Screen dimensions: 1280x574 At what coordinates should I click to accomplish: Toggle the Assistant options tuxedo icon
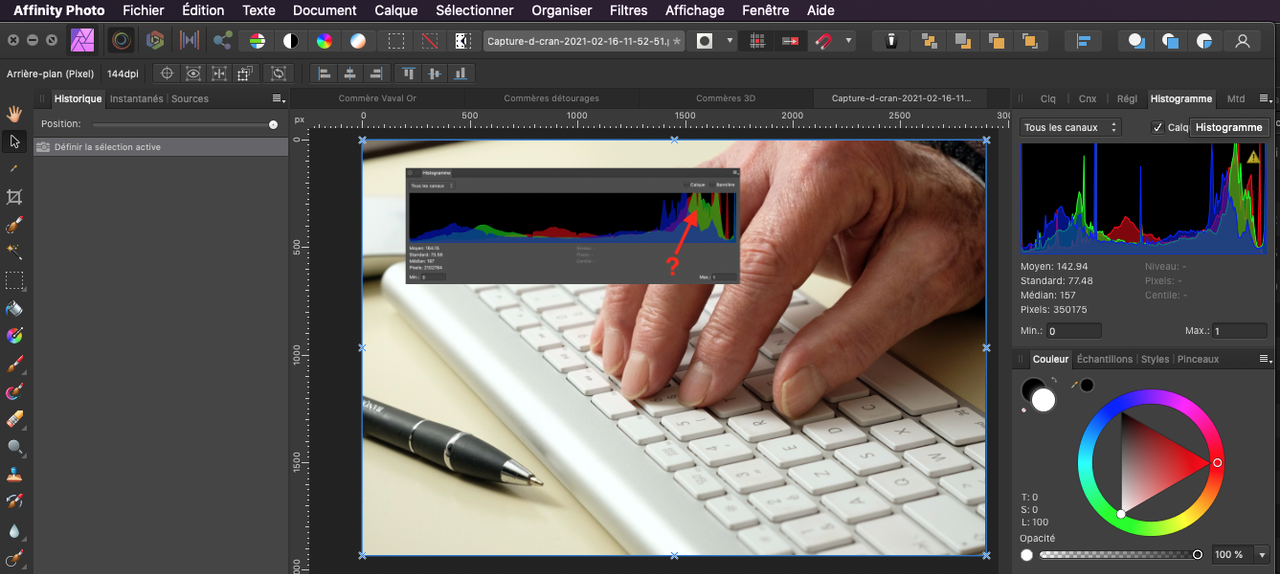[890, 41]
